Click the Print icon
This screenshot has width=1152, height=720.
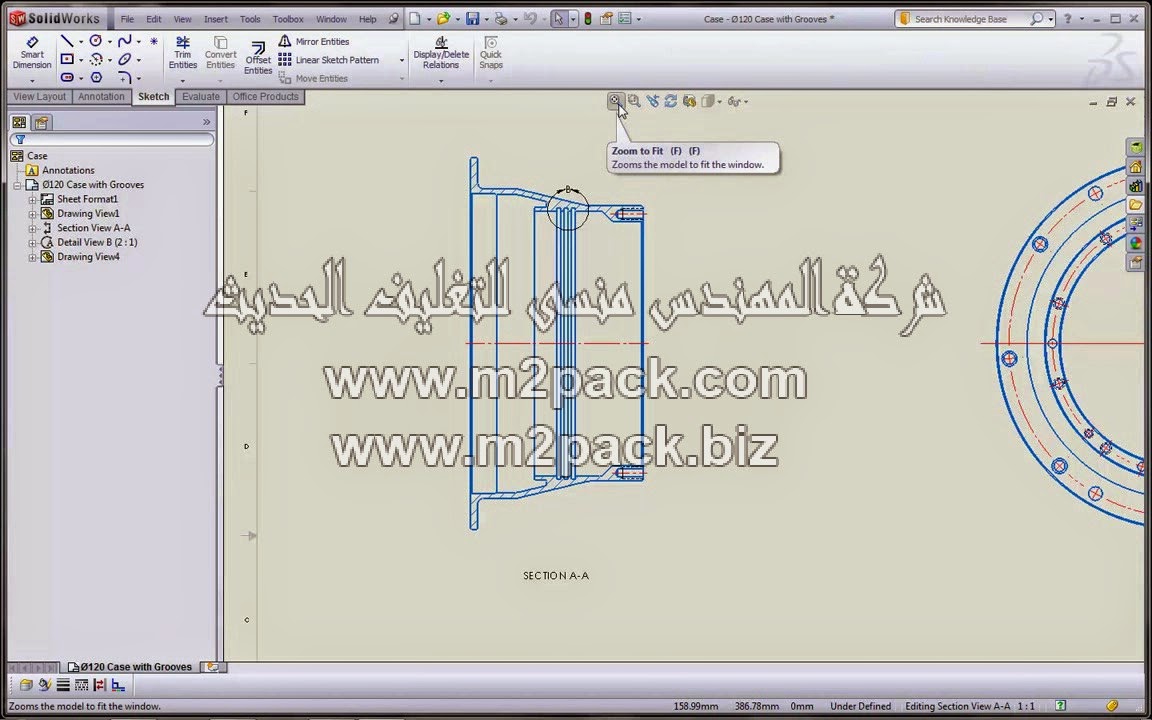(500, 19)
